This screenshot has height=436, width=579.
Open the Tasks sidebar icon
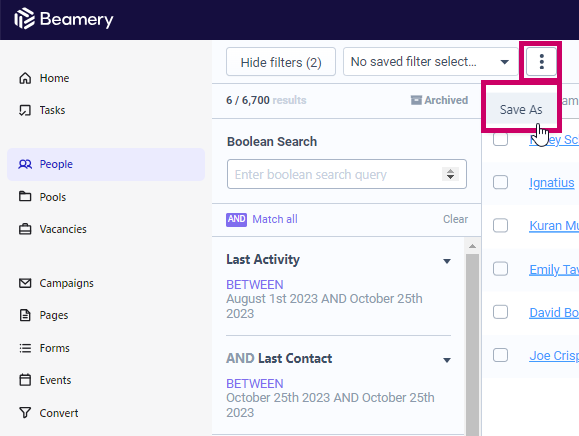click(25, 110)
